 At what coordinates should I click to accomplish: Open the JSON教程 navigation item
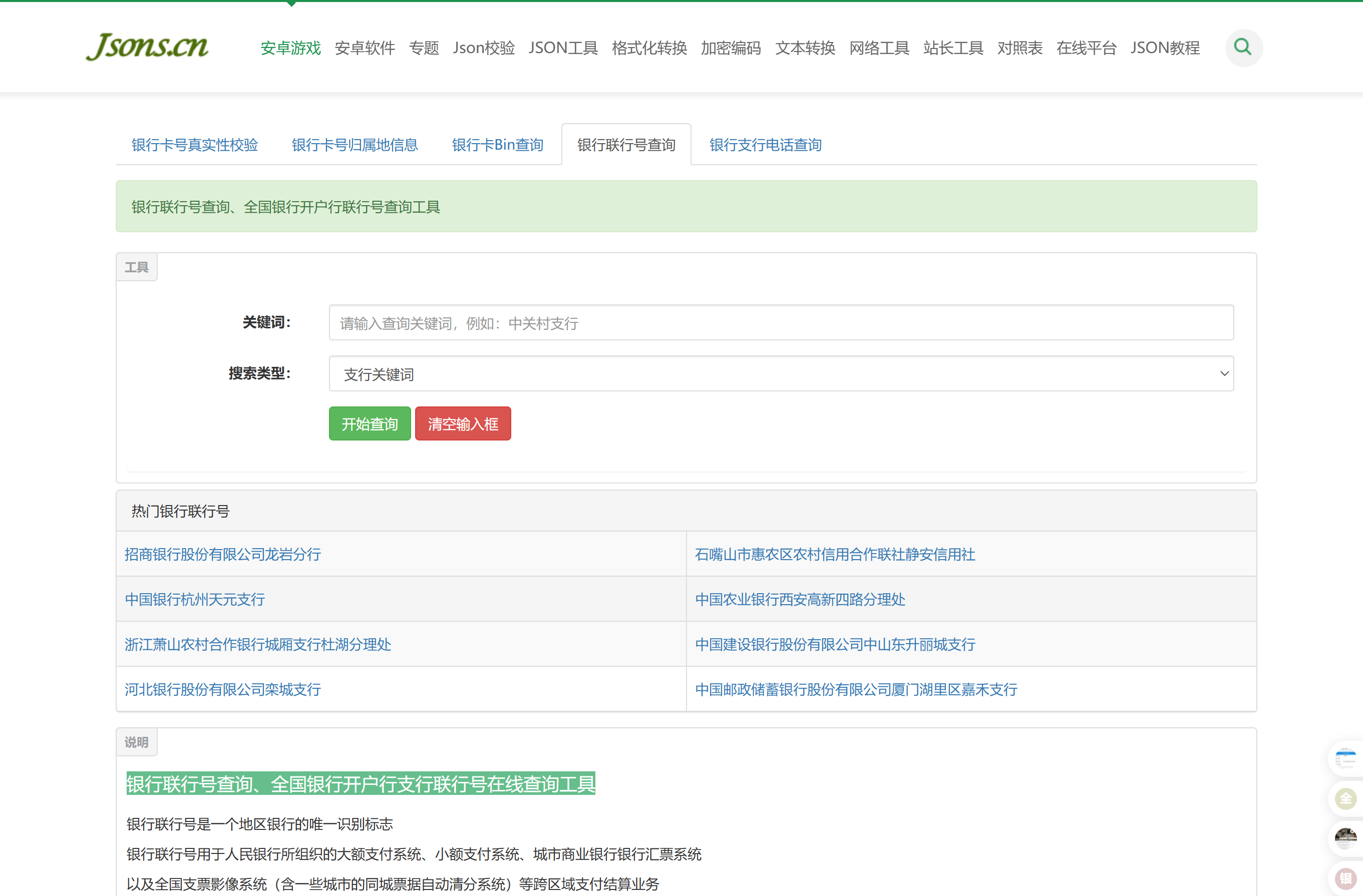point(1164,48)
